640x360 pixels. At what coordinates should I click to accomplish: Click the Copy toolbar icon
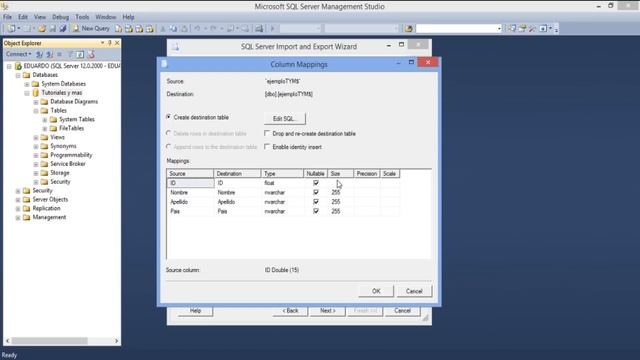[x=173, y=29]
